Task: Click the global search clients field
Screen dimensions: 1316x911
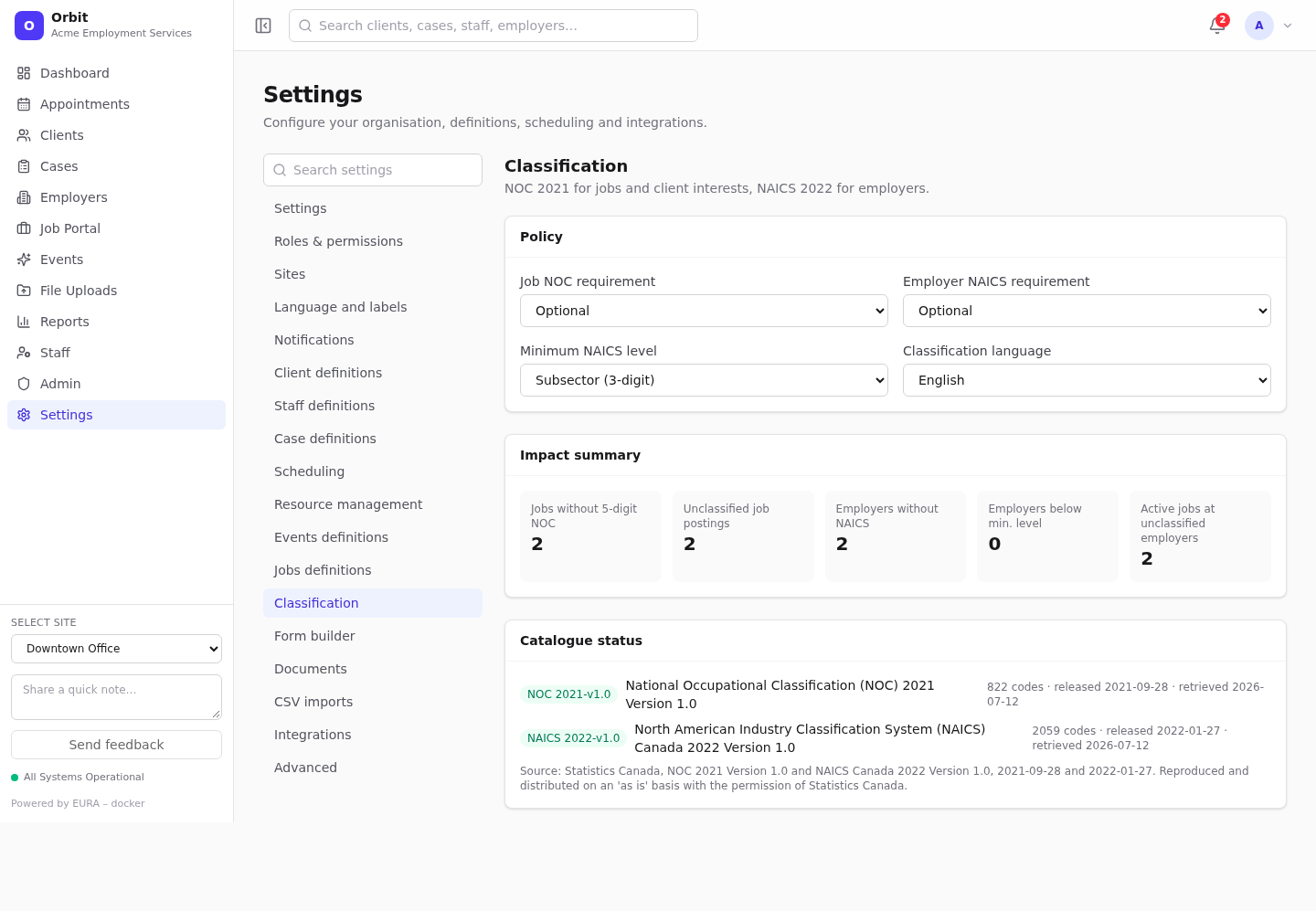Action: tap(493, 26)
